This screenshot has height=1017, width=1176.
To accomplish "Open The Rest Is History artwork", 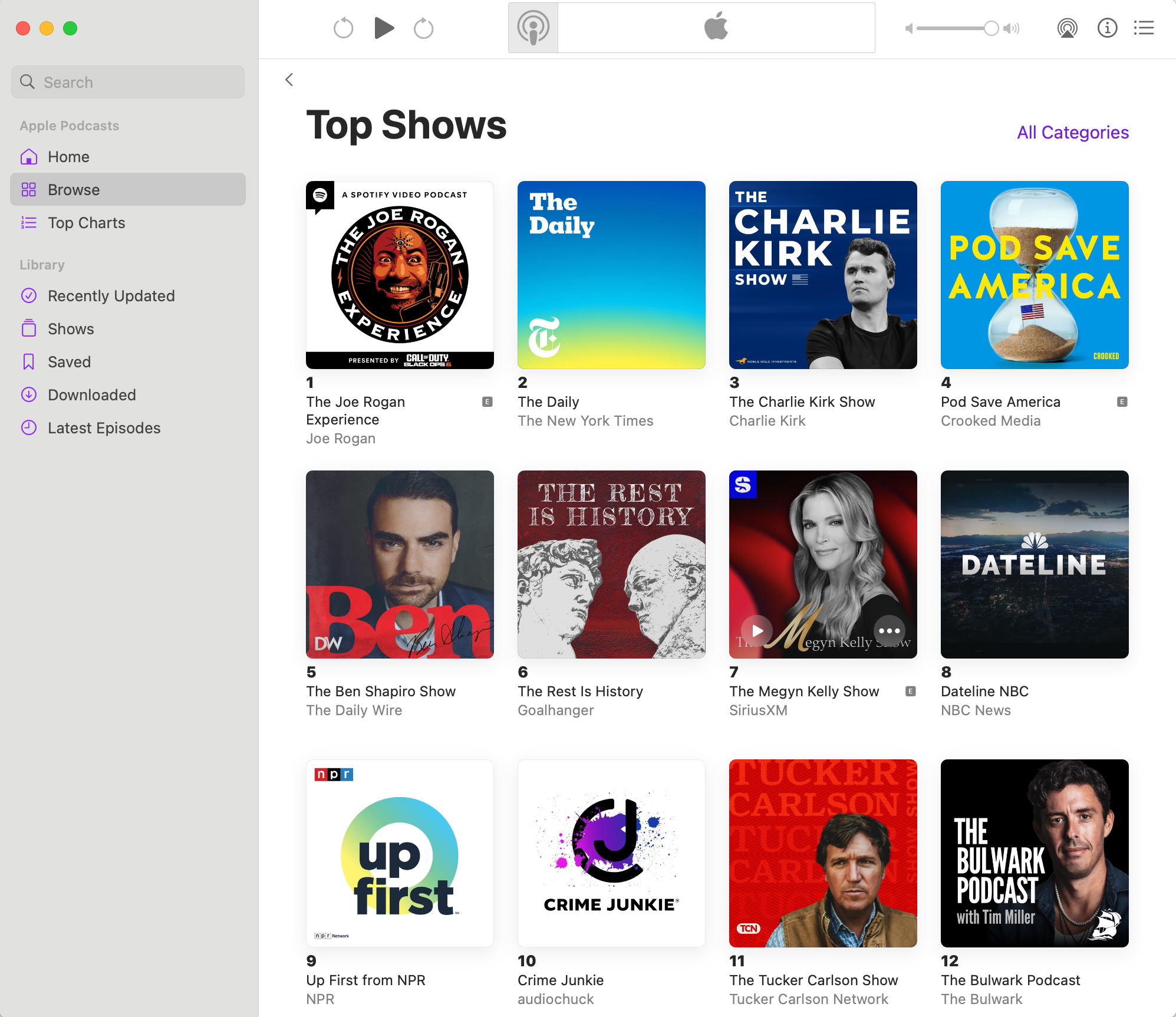I will (x=611, y=564).
